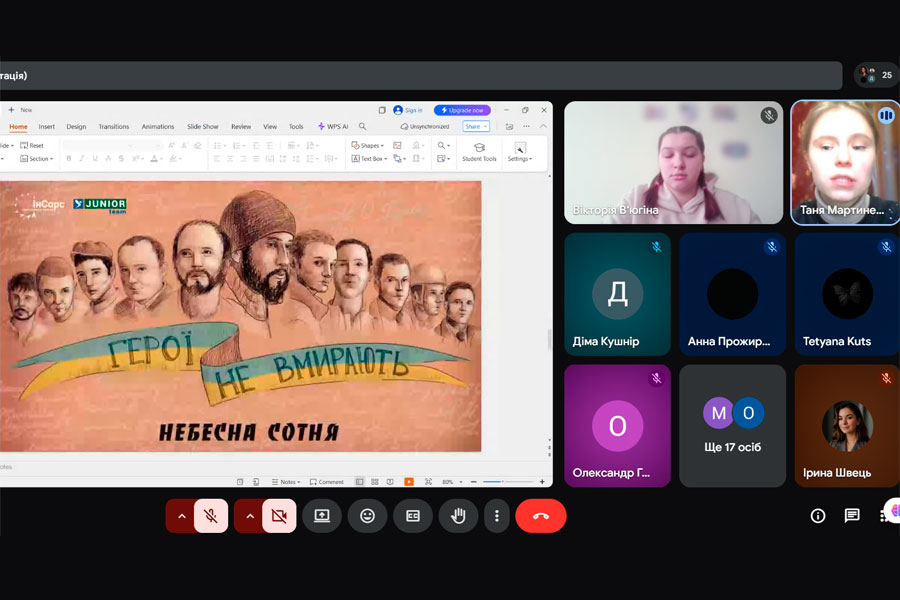Open the meeting details info icon
Viewport: 900px width, 600px height.
pyautogui.click(x=818, y=516)
